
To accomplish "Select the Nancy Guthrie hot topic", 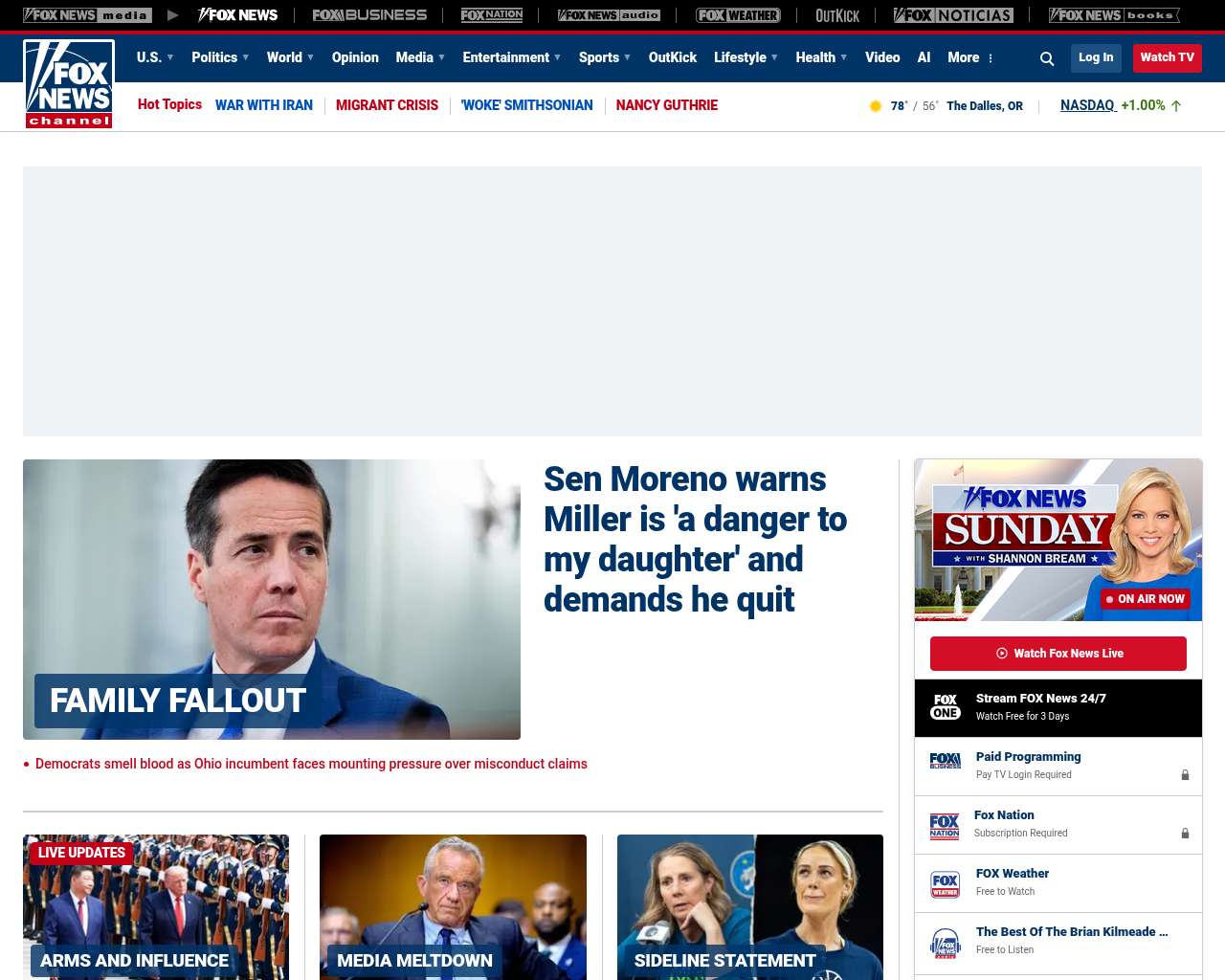I will click(x=667, y=105).
